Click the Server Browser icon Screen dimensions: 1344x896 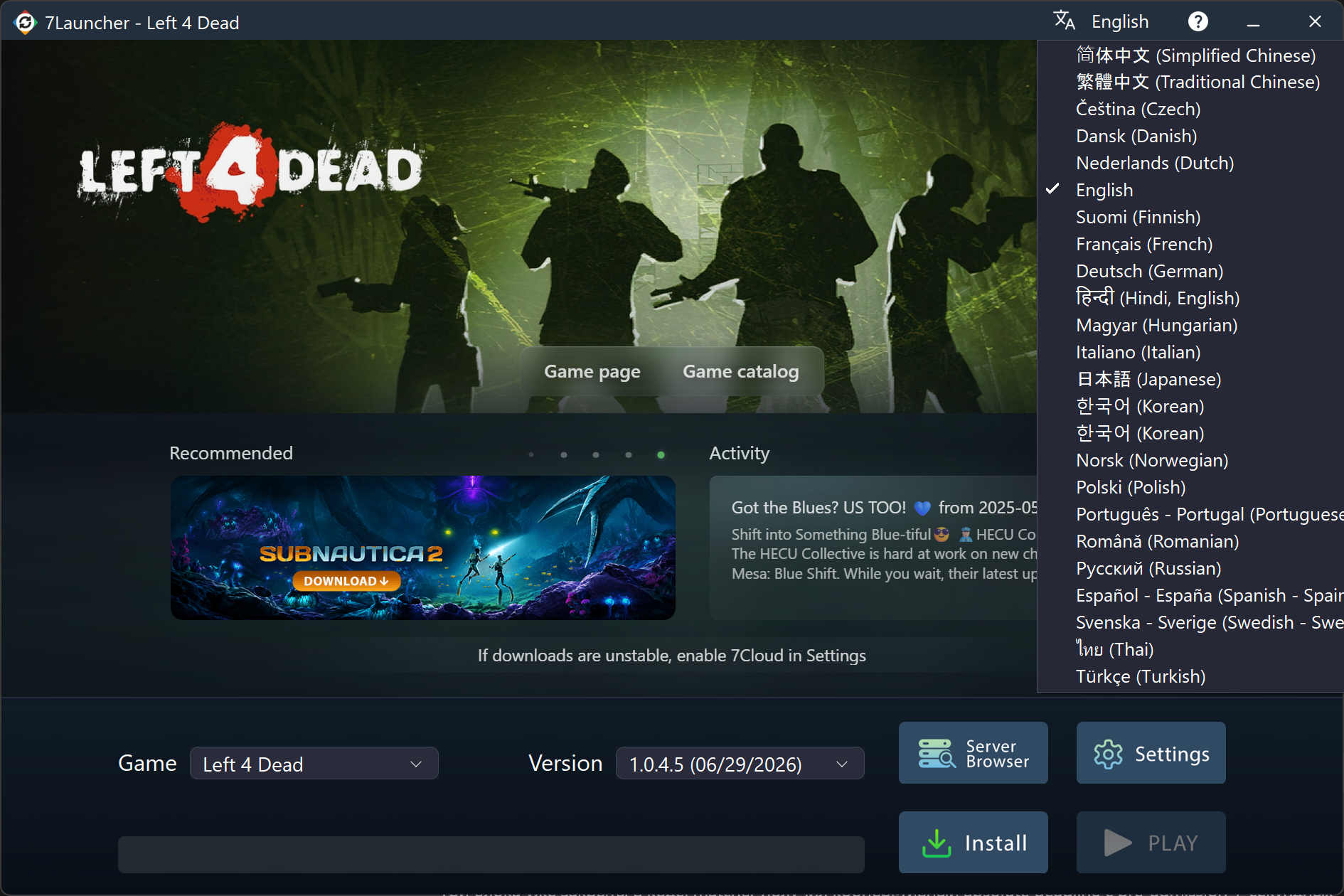coord(937,753)
